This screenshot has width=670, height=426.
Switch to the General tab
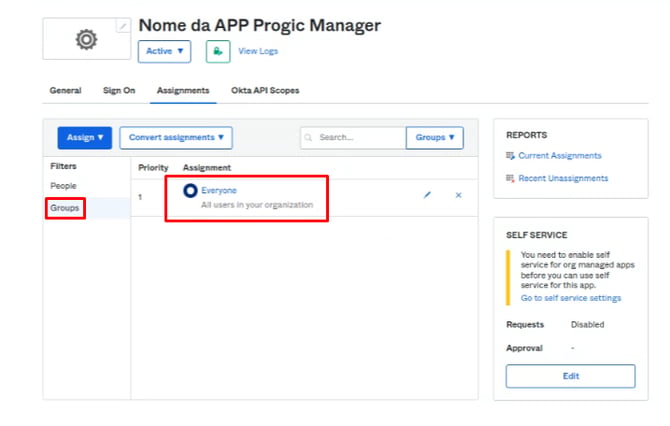65,91
